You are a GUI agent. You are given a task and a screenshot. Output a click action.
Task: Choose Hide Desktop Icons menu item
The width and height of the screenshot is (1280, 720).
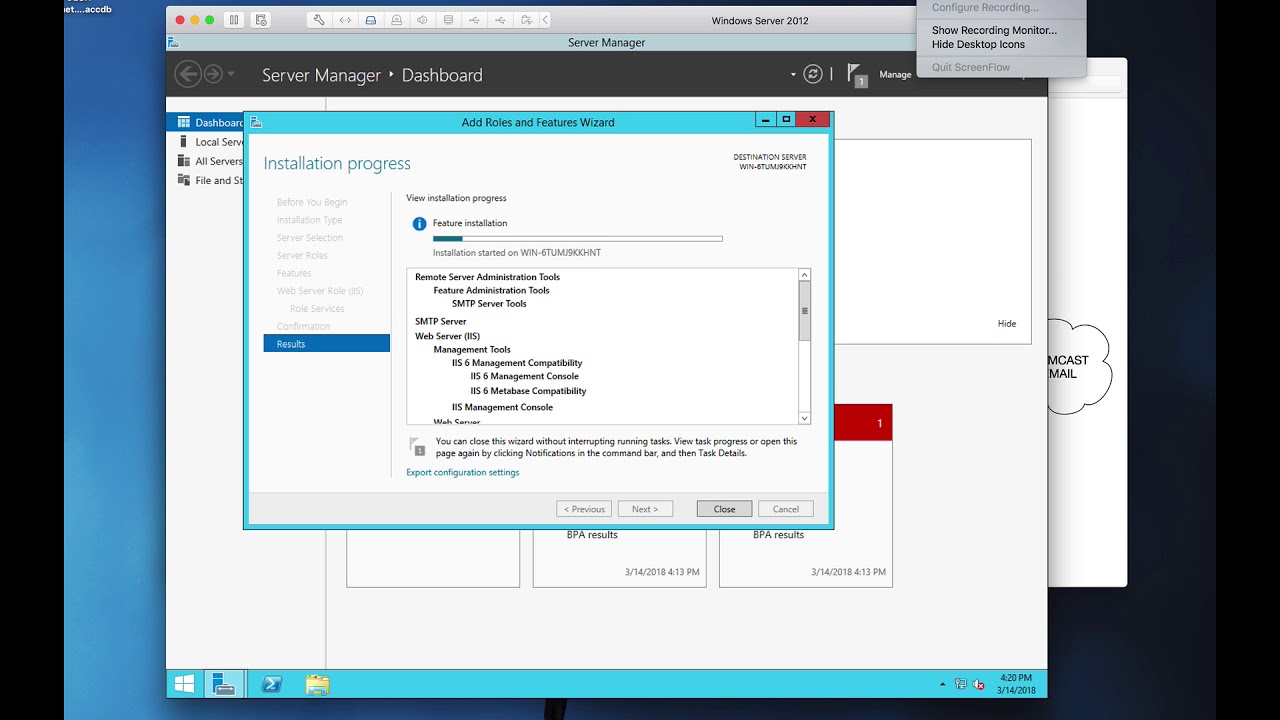pyautogui.click(x=978, y=44)
